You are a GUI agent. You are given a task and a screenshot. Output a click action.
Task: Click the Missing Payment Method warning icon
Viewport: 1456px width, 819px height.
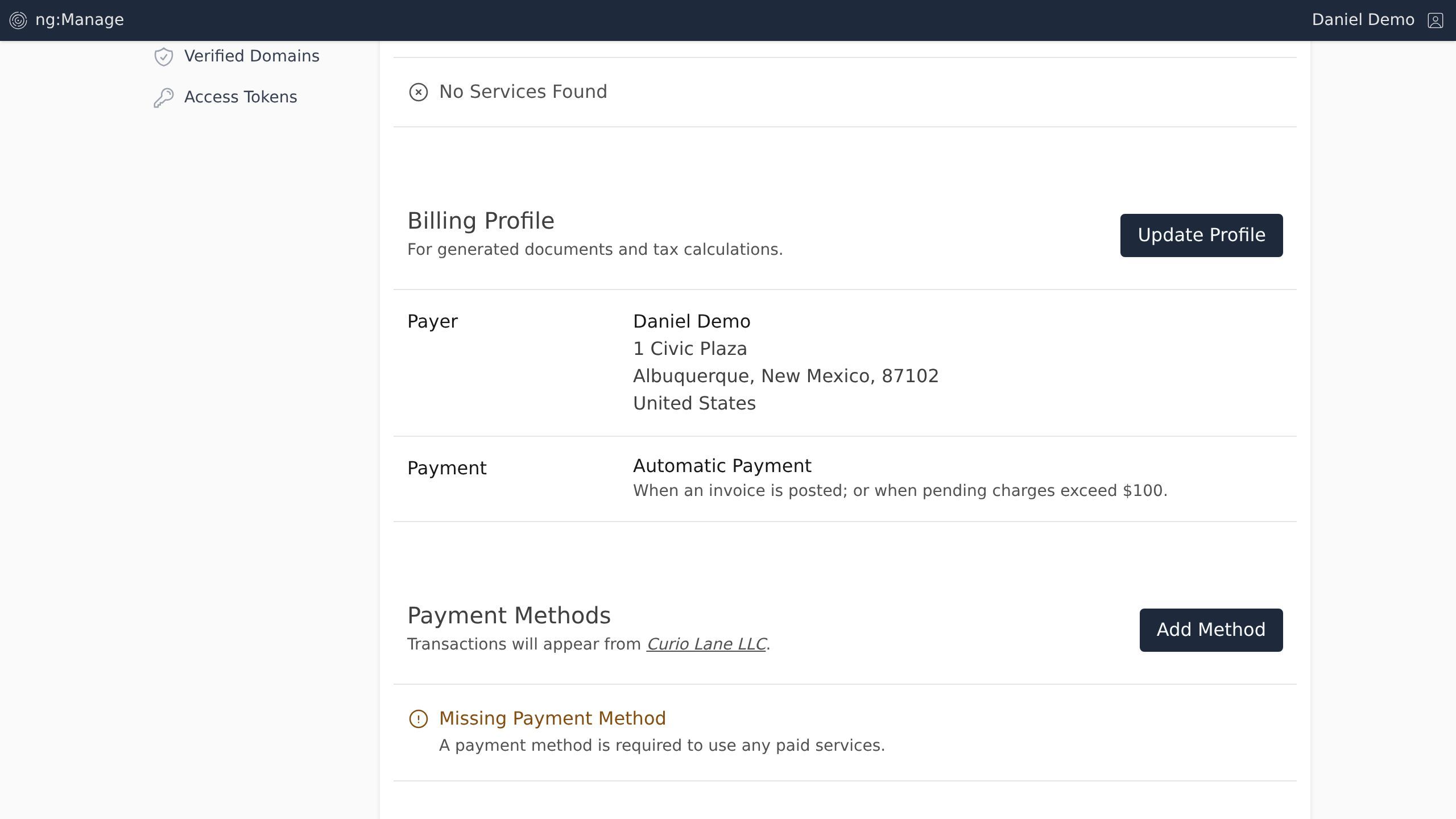[419, 719]
